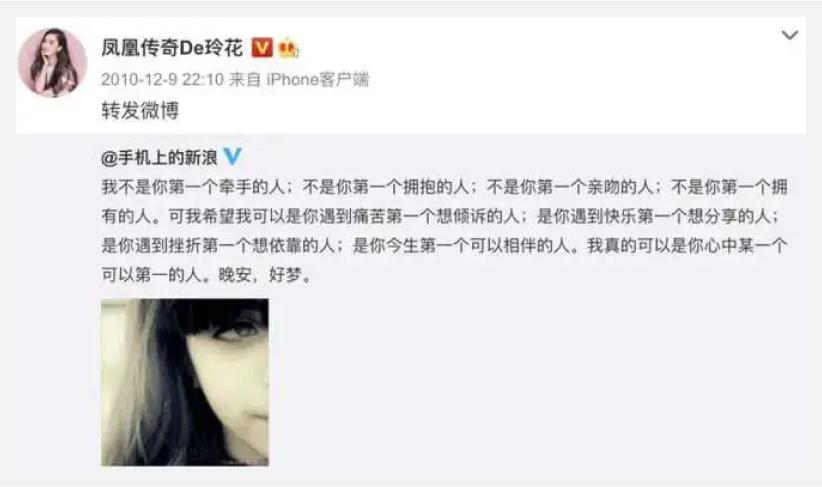Click the blue V badge beside 手机上的新浪
This screenshot has width=822, height=487.
coord(232,156)
